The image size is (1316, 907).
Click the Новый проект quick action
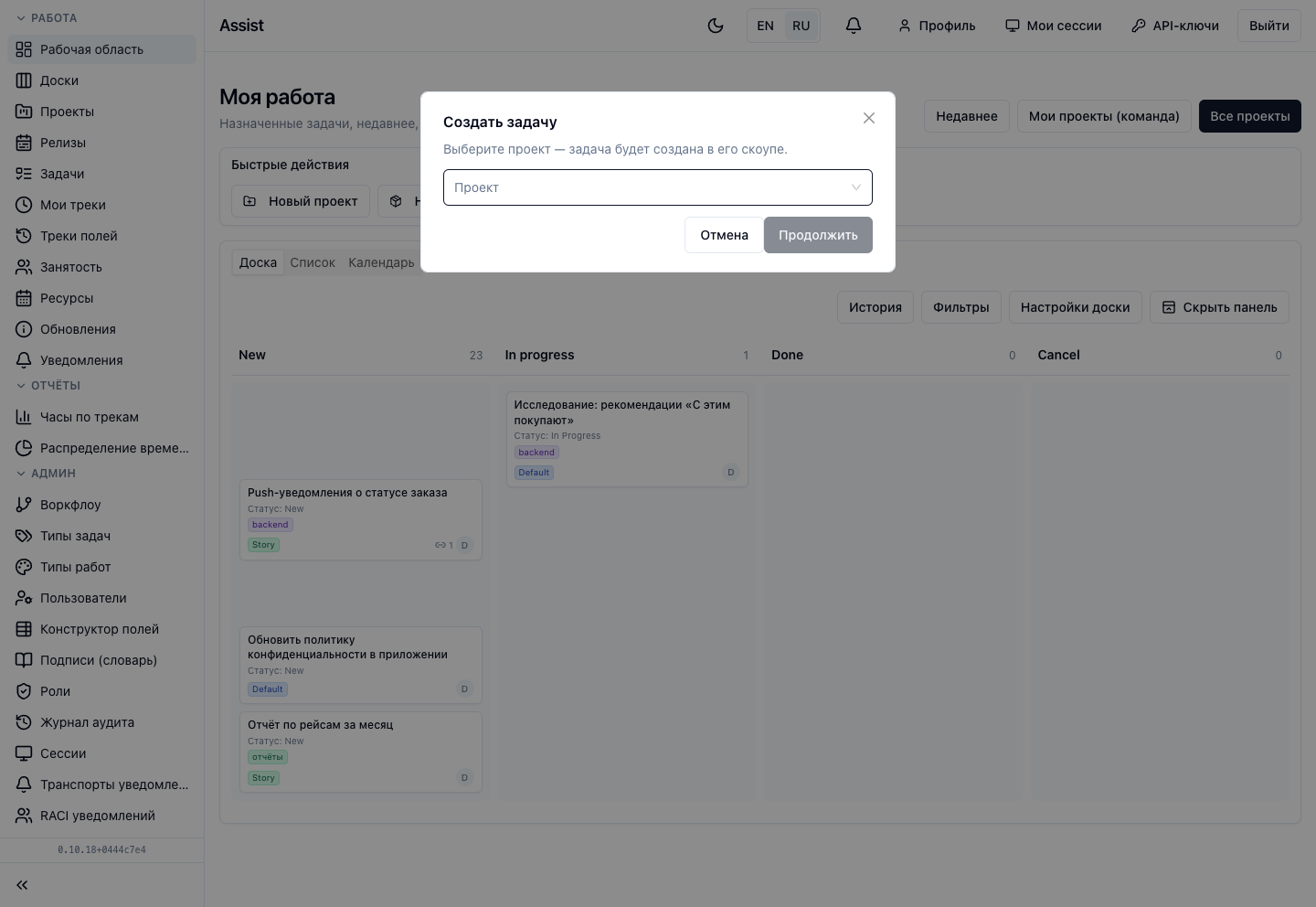301,201
